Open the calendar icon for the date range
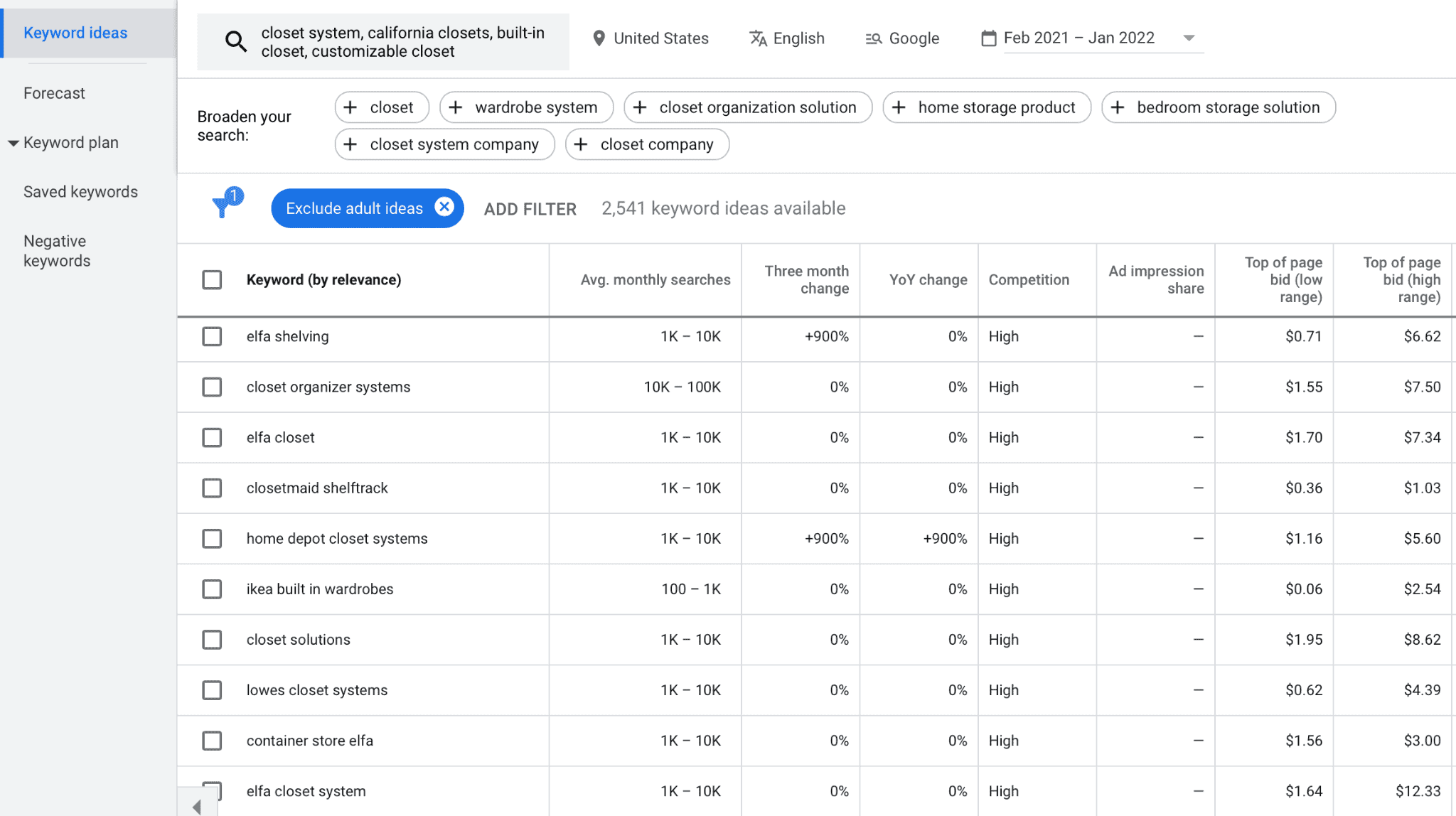Screen dimensions: 1456x816 tap(988, 38)
